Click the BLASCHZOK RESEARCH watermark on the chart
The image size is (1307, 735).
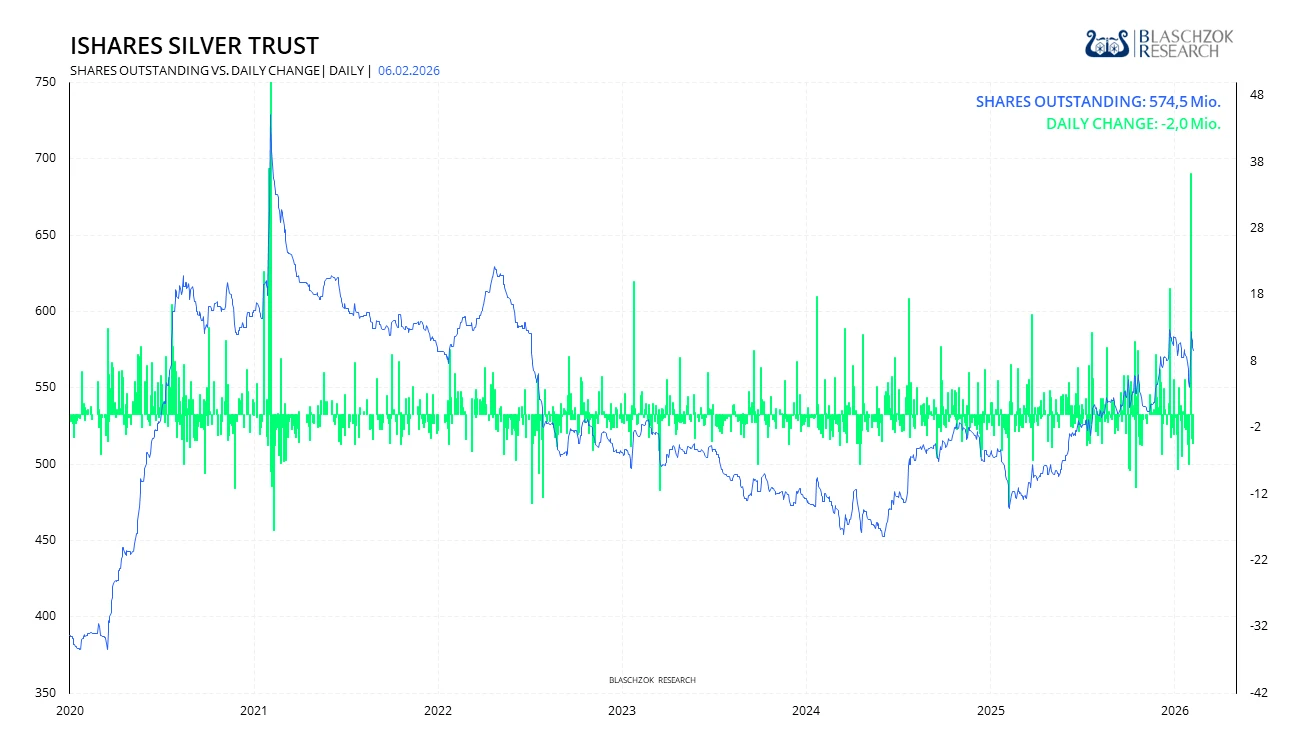(652, 678)
